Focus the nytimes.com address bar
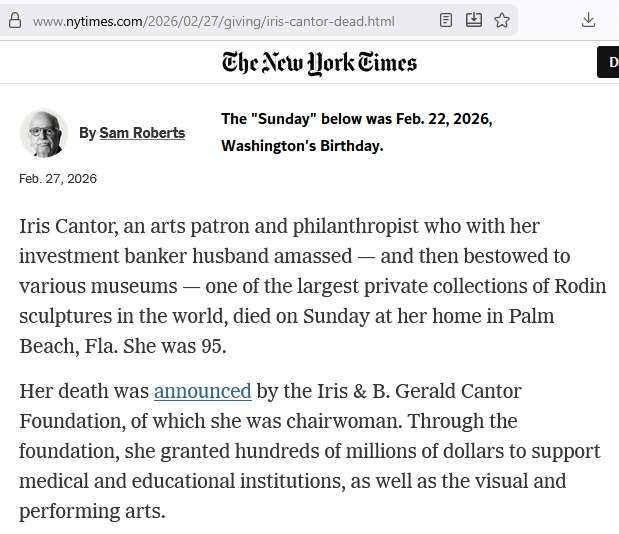This screenshot has height=534, width=619. [x=214, y=21]
